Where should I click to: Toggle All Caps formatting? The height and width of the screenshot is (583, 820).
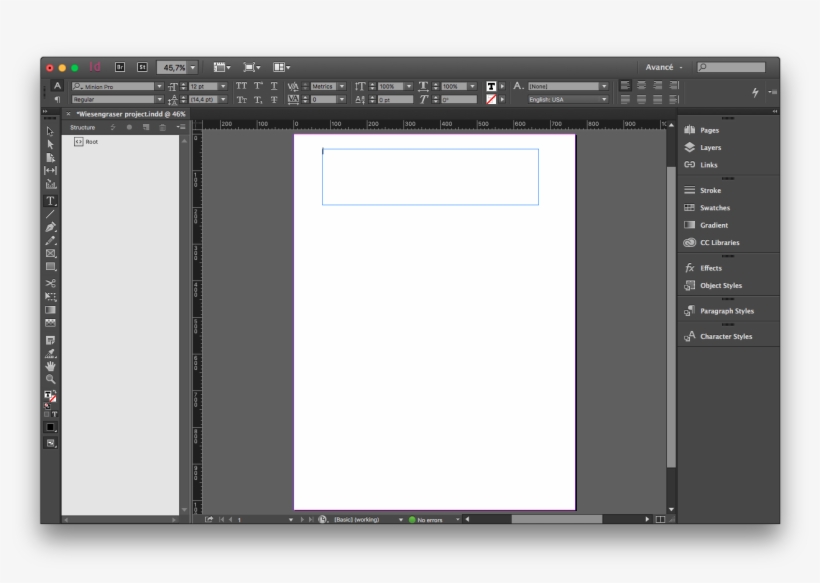(241, 85)
